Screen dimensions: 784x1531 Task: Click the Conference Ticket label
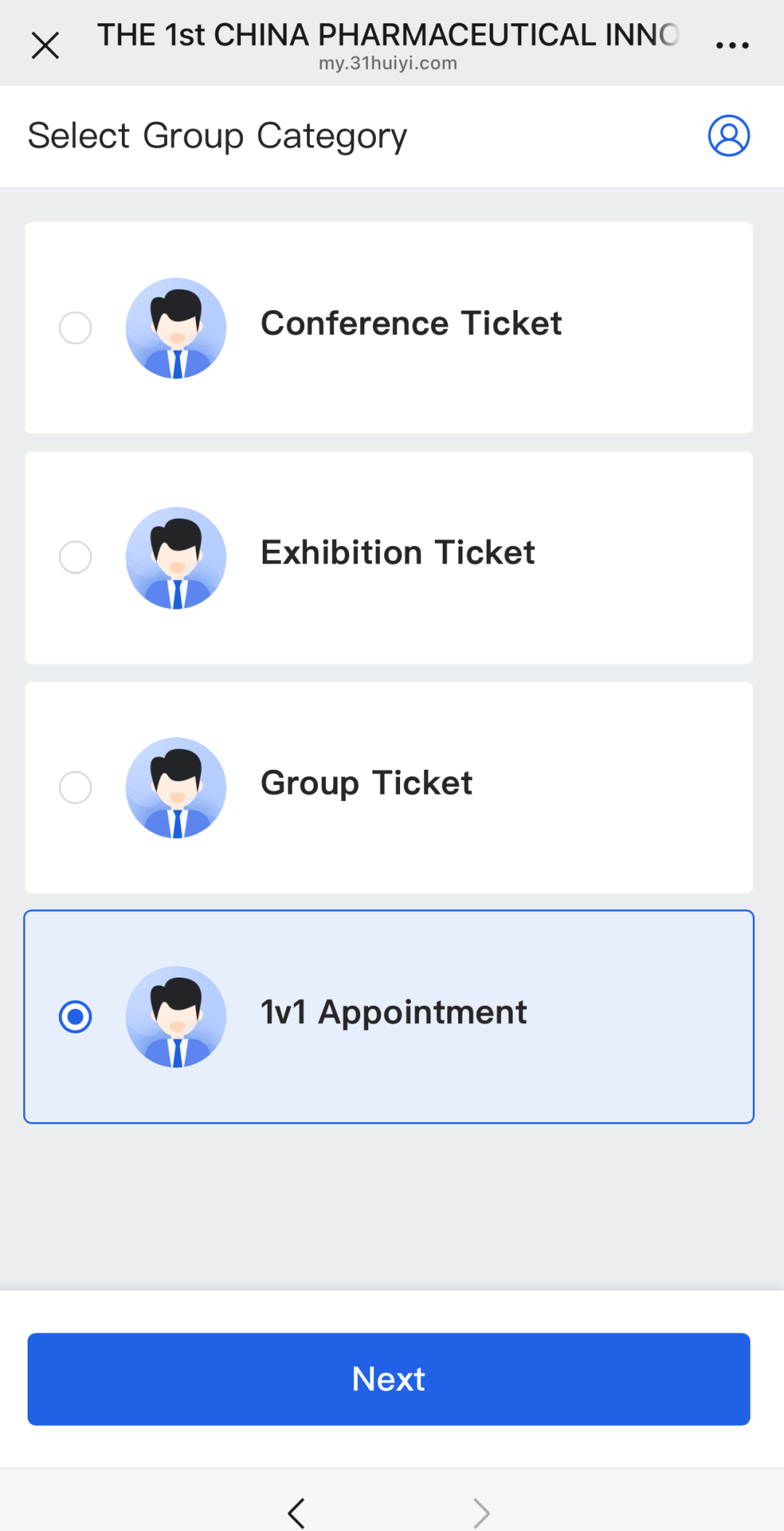411,324
